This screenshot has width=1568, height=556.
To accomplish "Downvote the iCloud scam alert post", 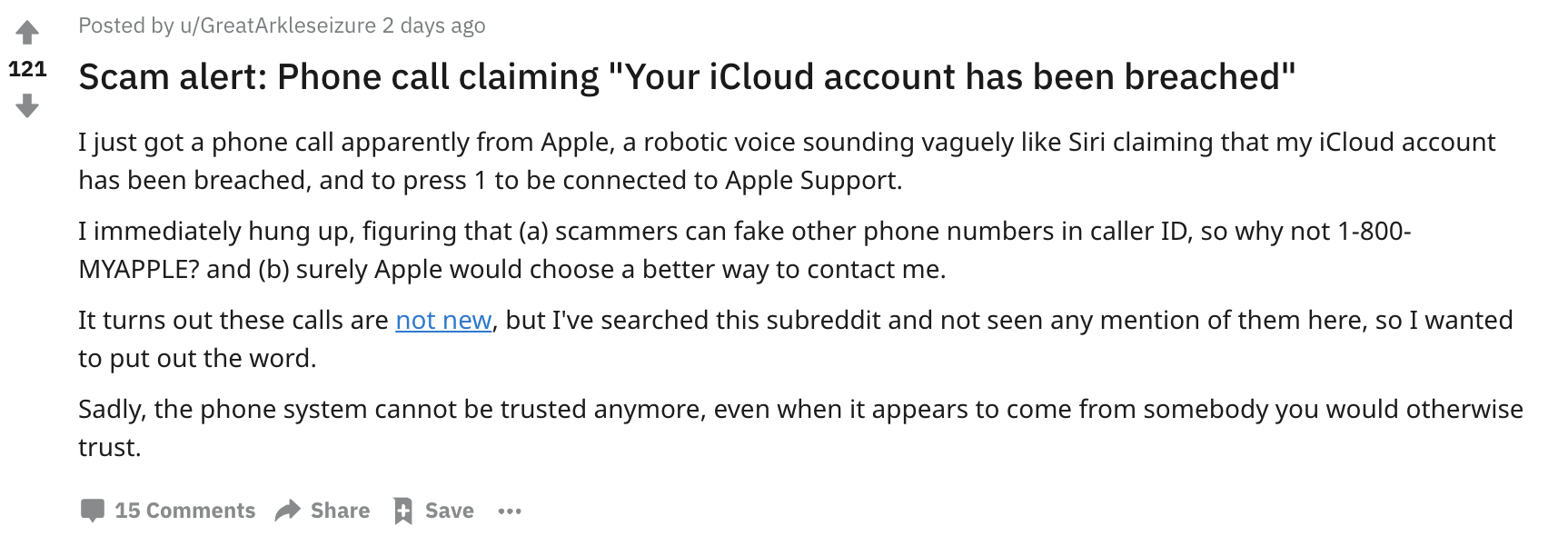I will click(x=27, y=107).
